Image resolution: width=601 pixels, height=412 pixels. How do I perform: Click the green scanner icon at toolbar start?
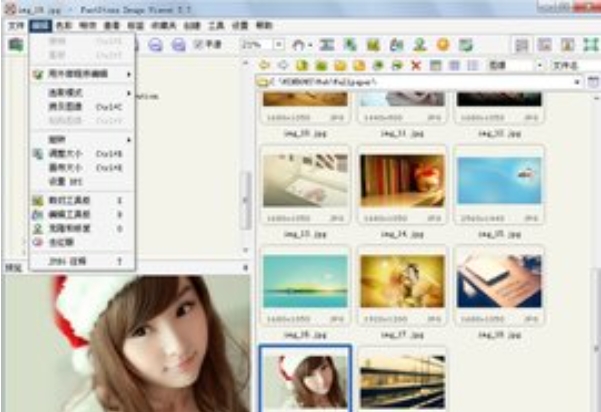click(16, 45)
